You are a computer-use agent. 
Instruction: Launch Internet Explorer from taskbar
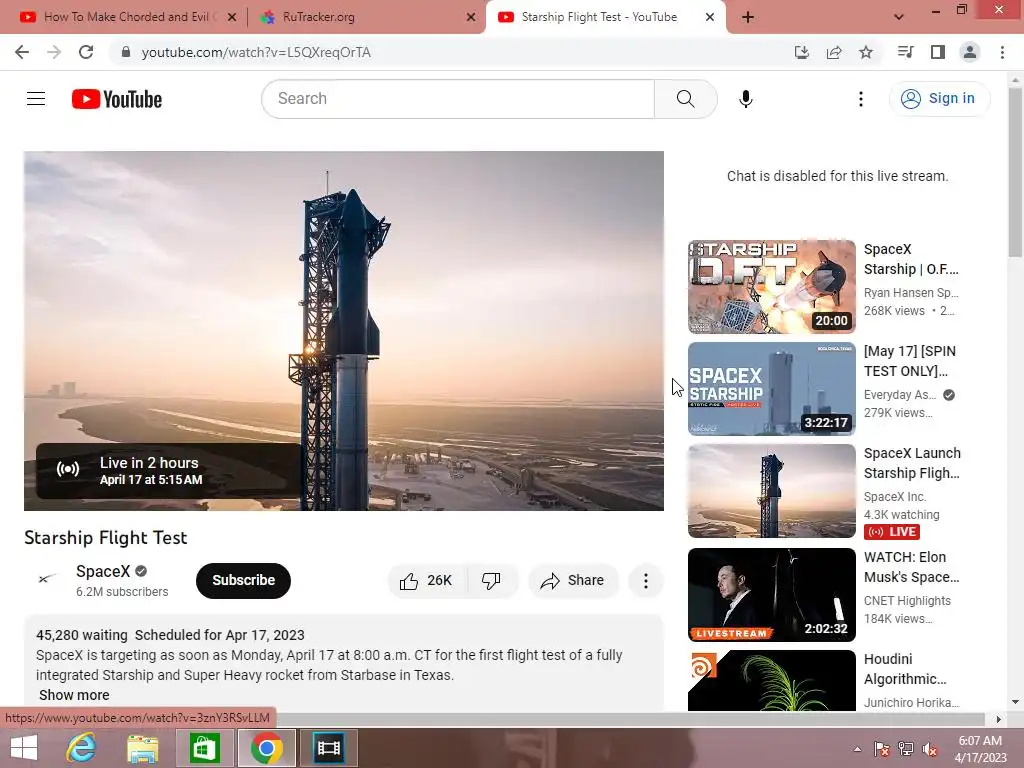[x=82, y=748]
